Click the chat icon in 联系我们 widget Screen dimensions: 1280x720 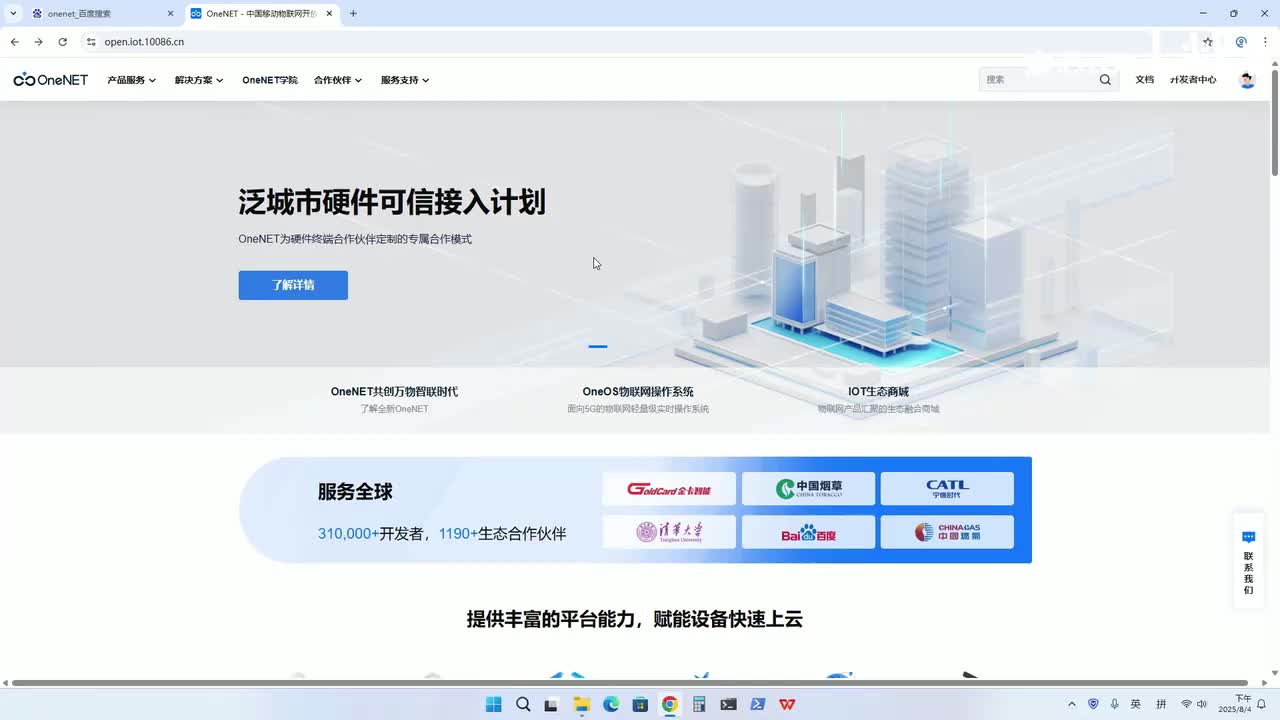(x=1248, y=537)
